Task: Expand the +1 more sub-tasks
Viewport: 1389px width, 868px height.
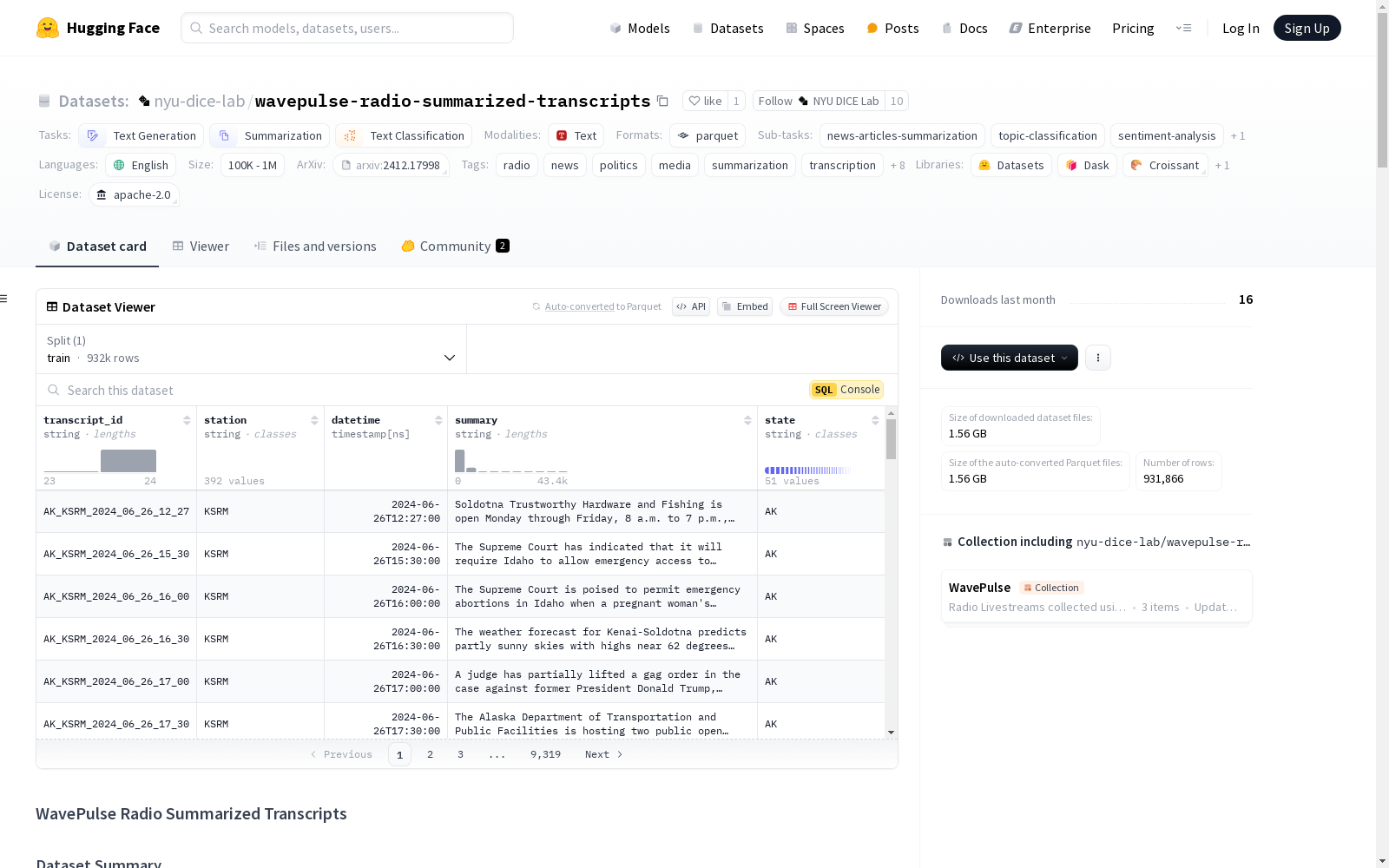Action: 1238,135
